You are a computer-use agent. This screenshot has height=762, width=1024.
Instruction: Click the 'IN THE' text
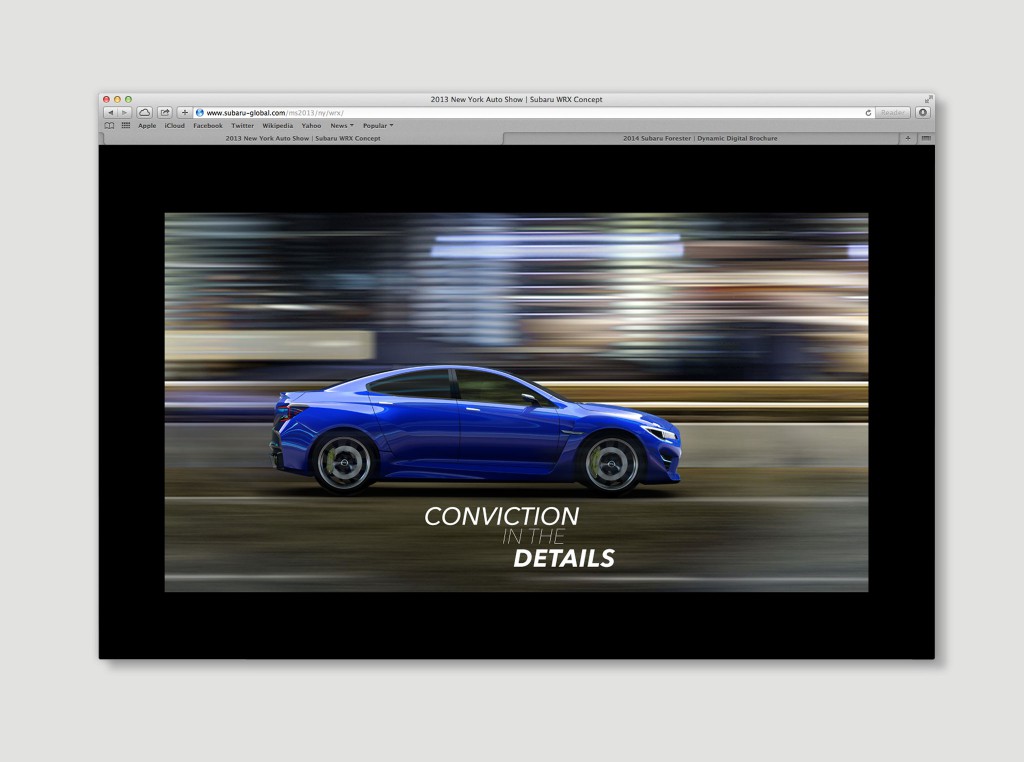[534, 537]
